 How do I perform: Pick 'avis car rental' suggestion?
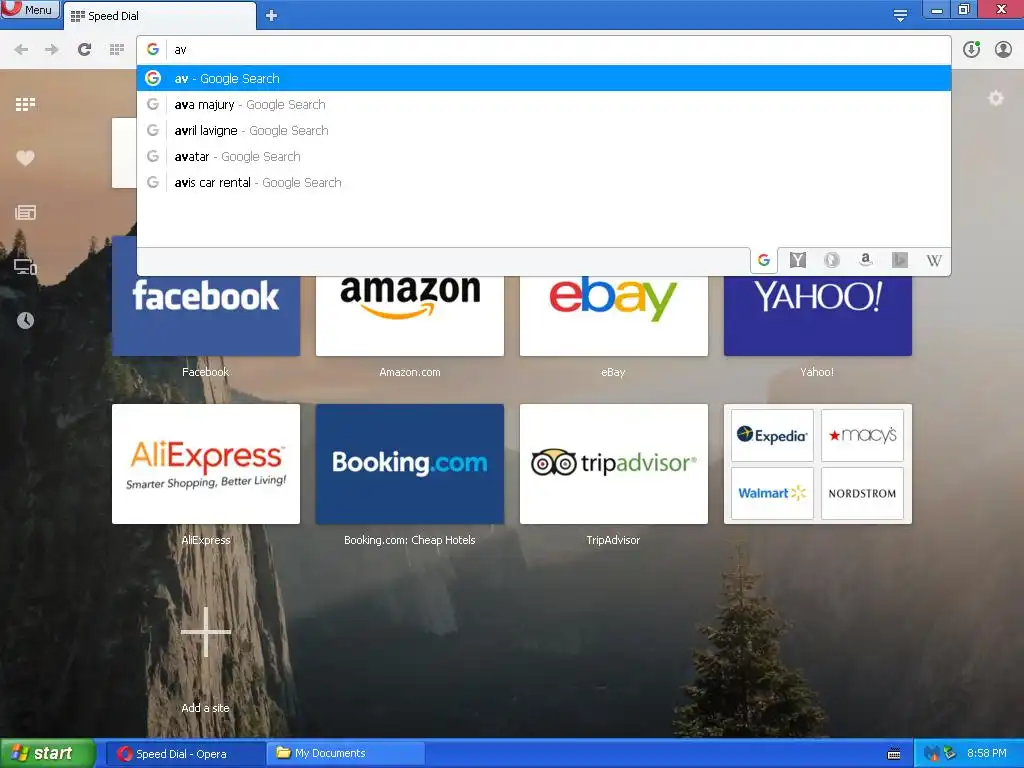click(543, 183)
